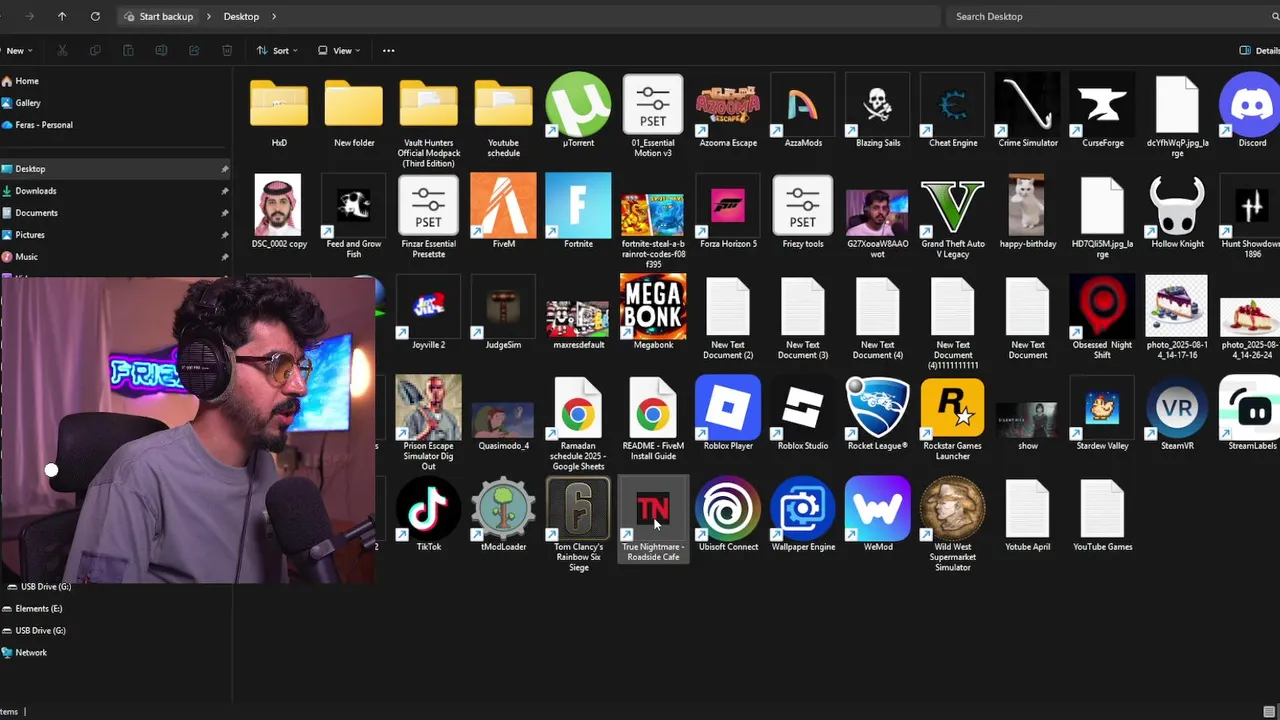
Task: Select New Text Document (2) file
Action: coord(728,318)
